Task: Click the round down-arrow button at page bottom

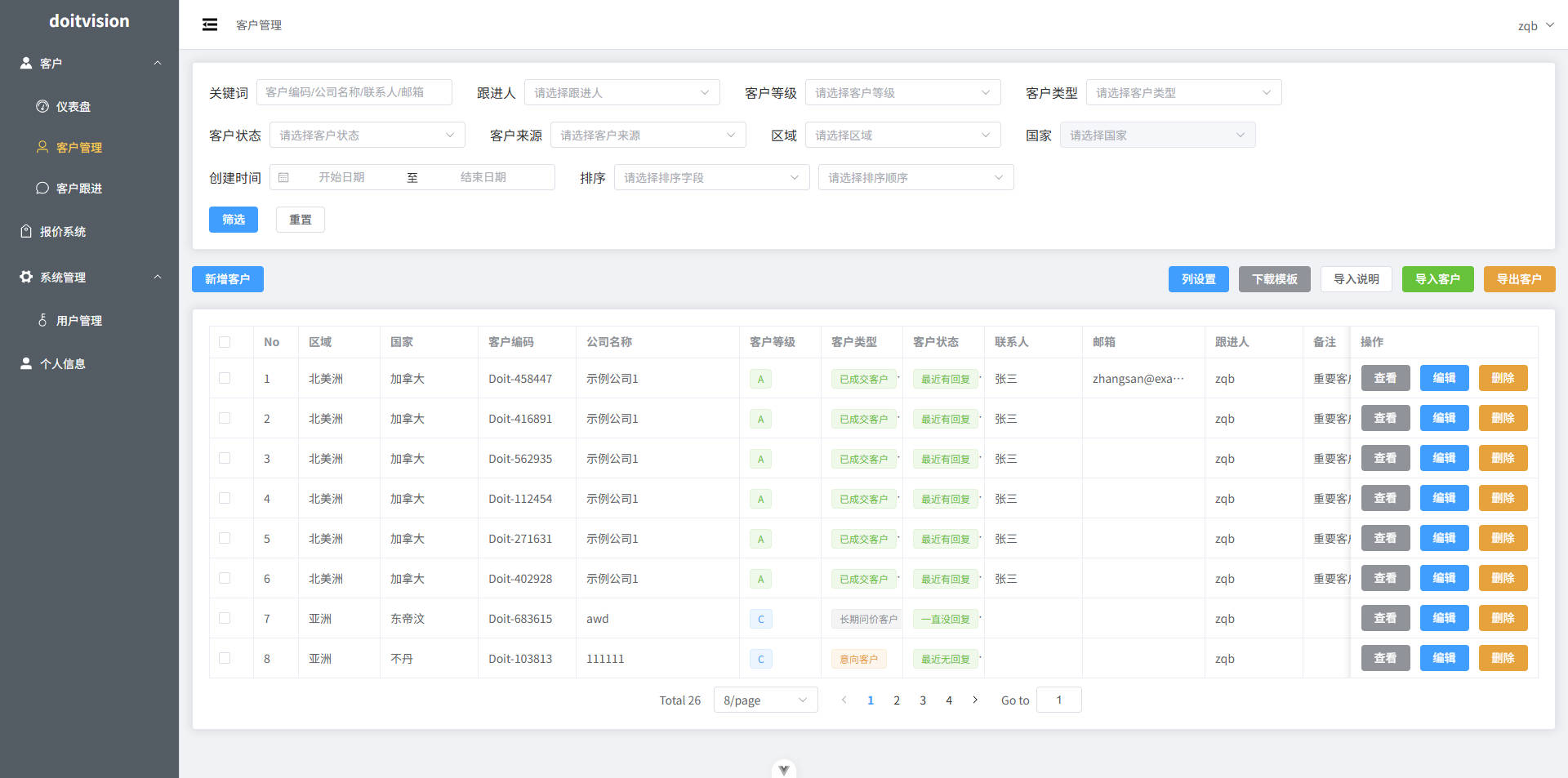Action: point(784,769)
